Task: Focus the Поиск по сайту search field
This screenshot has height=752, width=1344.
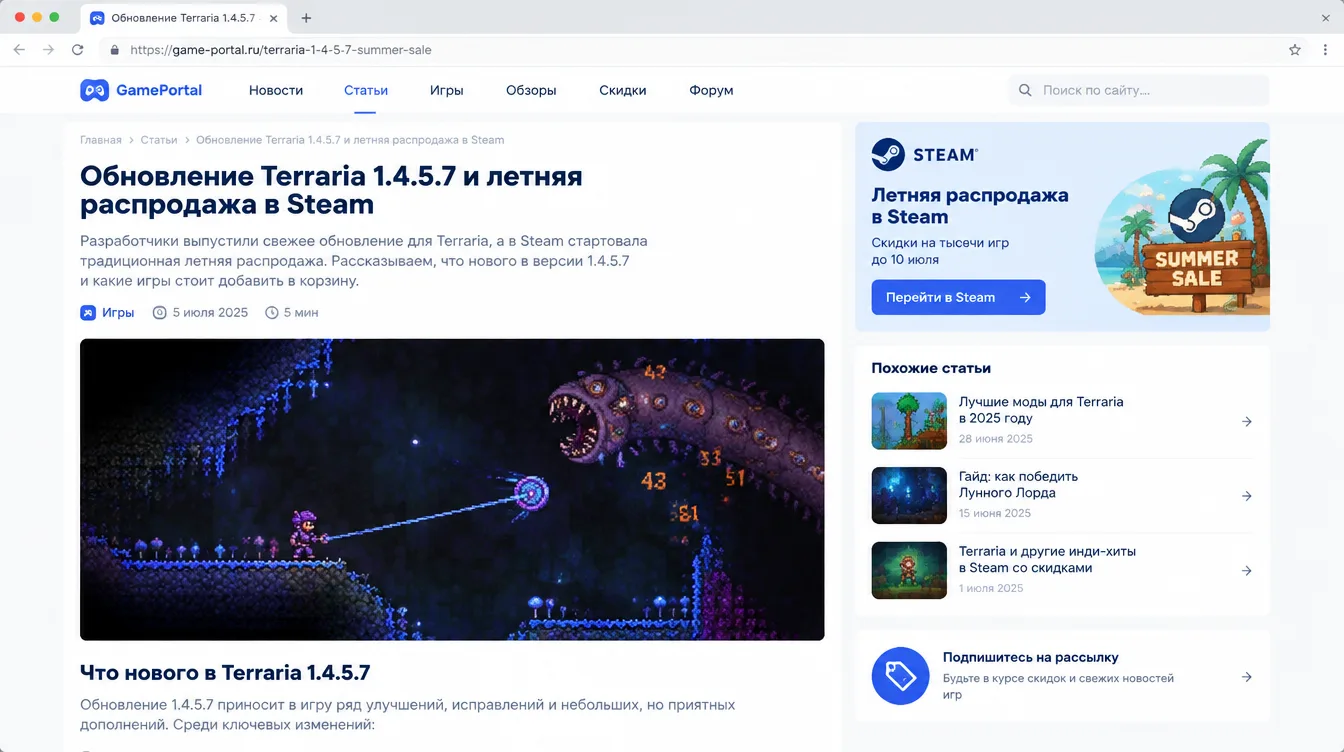Action: pos(1139,90)
